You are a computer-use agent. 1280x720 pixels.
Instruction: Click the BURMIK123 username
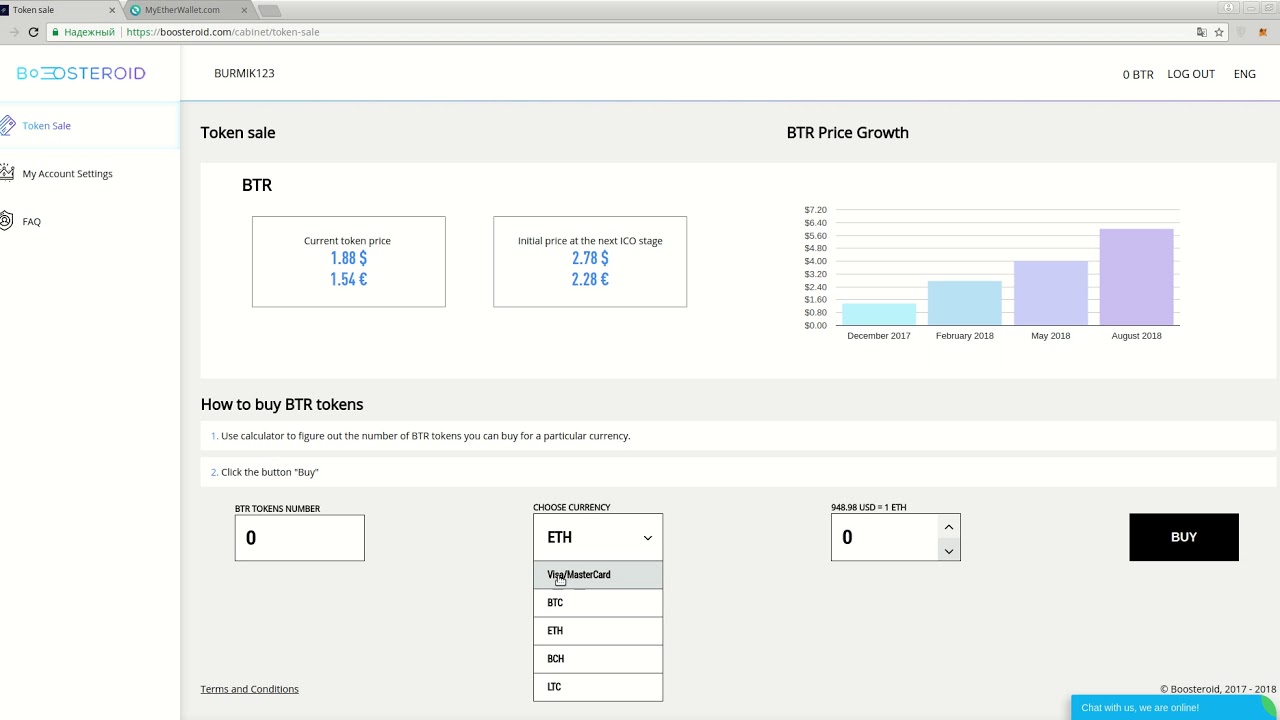pos(244,73)
